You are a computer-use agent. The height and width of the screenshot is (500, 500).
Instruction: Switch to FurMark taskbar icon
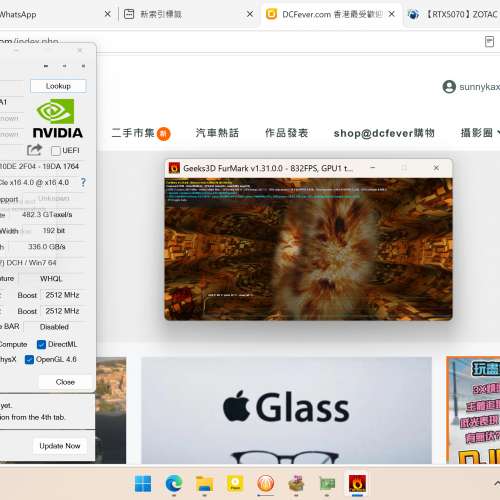[x=357, y=484]
